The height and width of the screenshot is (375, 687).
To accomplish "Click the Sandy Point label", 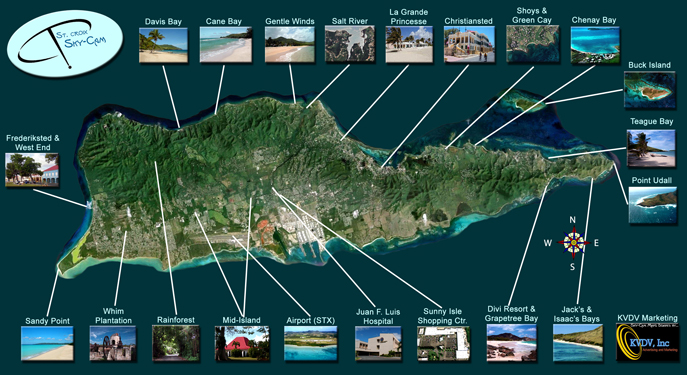I will [x=47, y=320].
